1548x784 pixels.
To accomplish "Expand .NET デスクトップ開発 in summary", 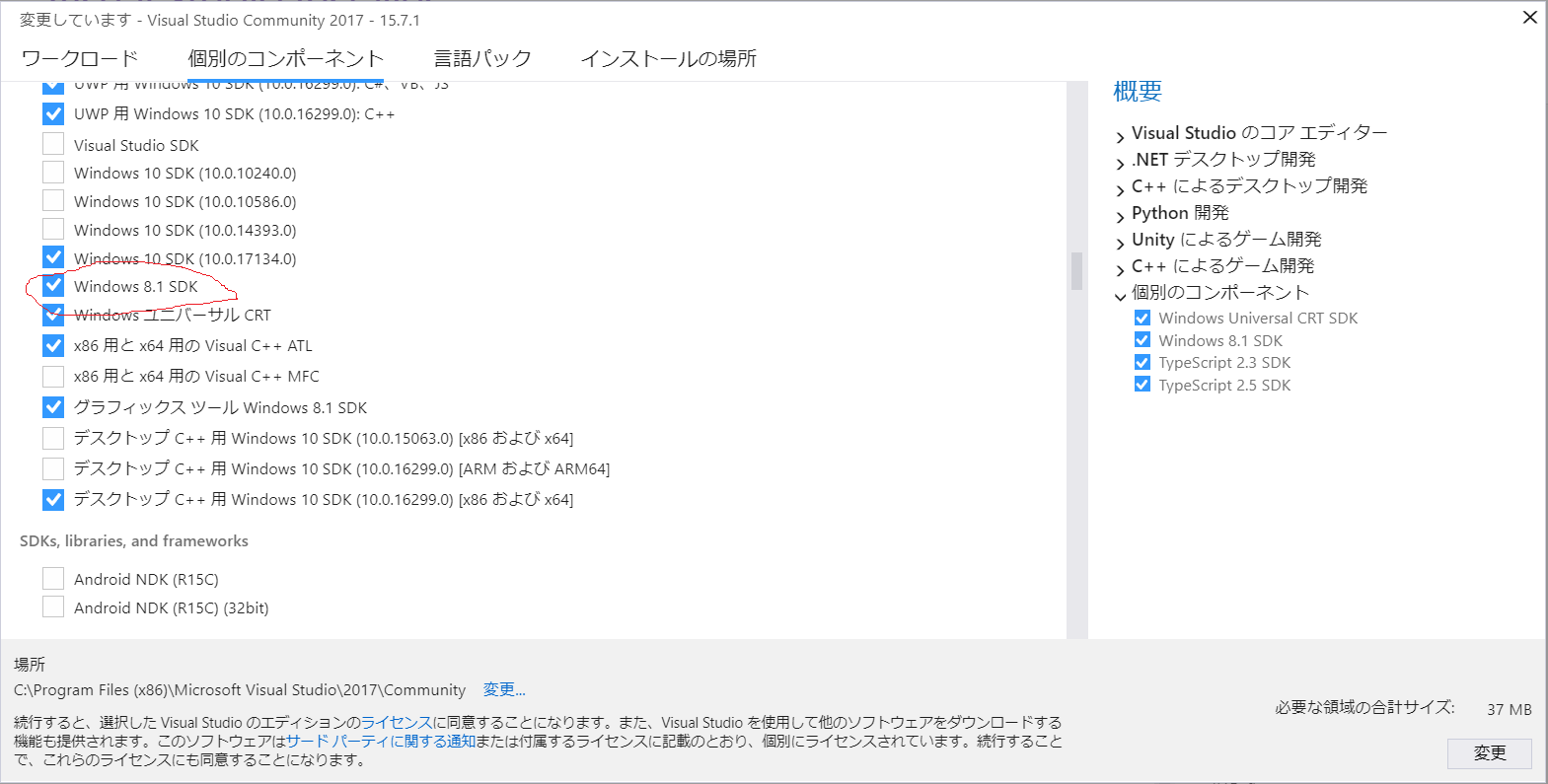I will tap(1120, 163).
